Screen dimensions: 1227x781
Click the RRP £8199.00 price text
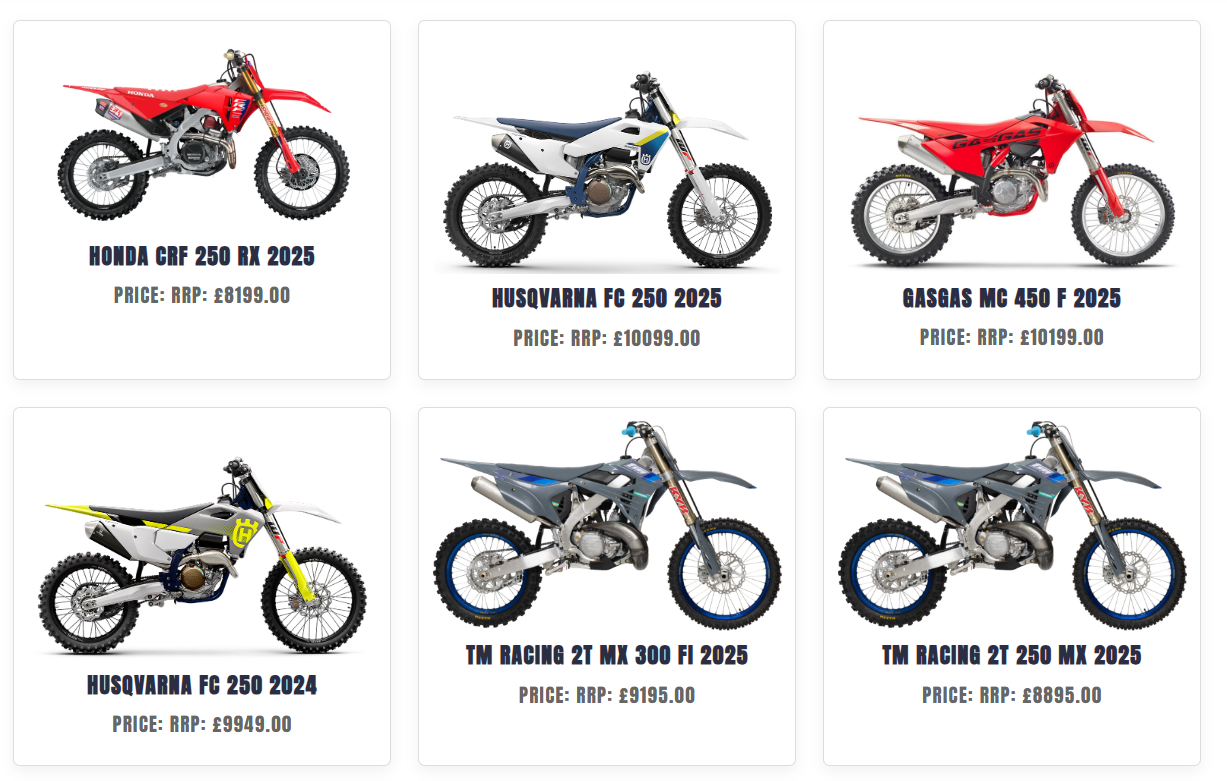[202, 295]
